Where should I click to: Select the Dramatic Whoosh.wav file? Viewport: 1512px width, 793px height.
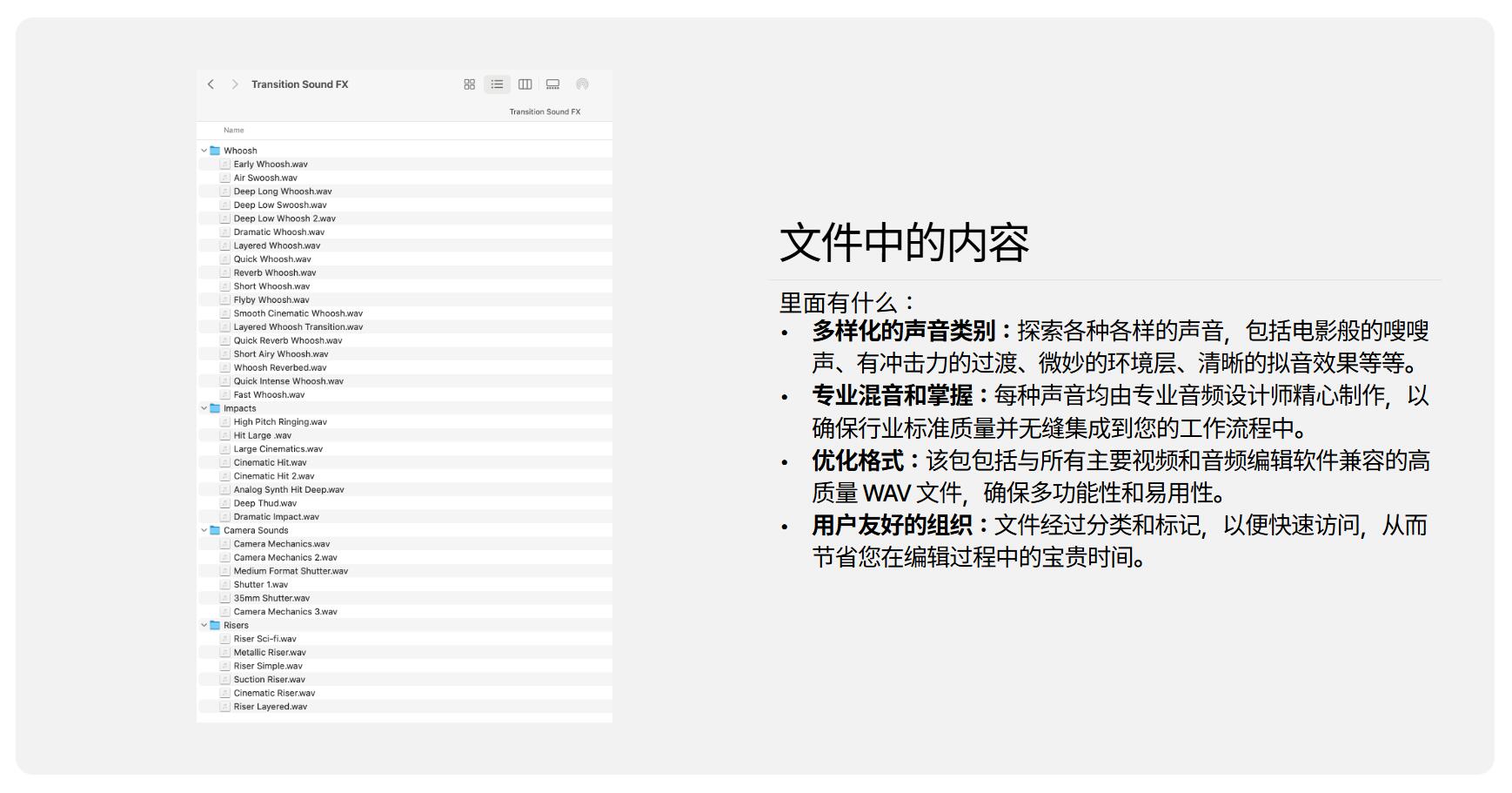[278, 232]
